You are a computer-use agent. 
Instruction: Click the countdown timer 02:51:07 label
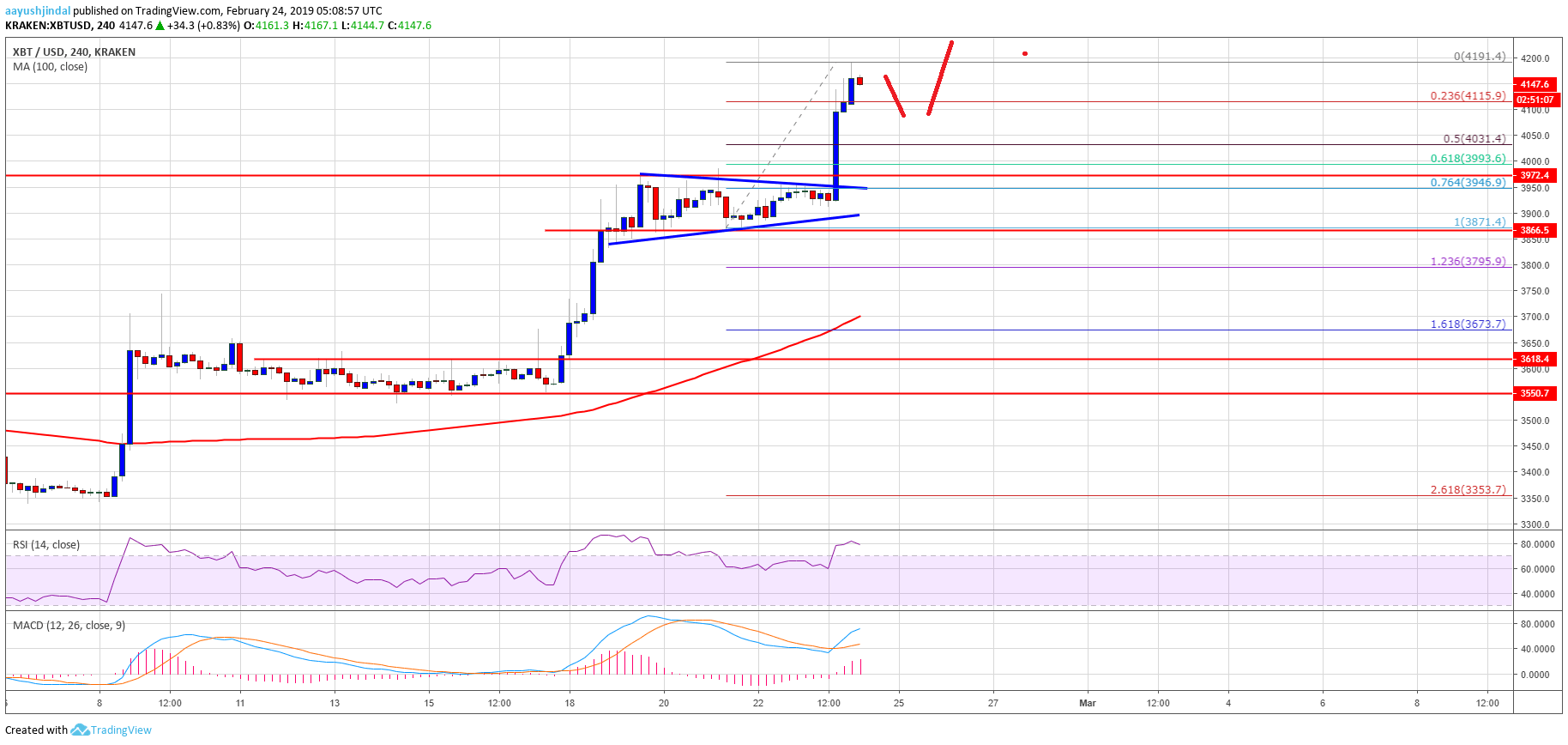(x=1535, y=100)
